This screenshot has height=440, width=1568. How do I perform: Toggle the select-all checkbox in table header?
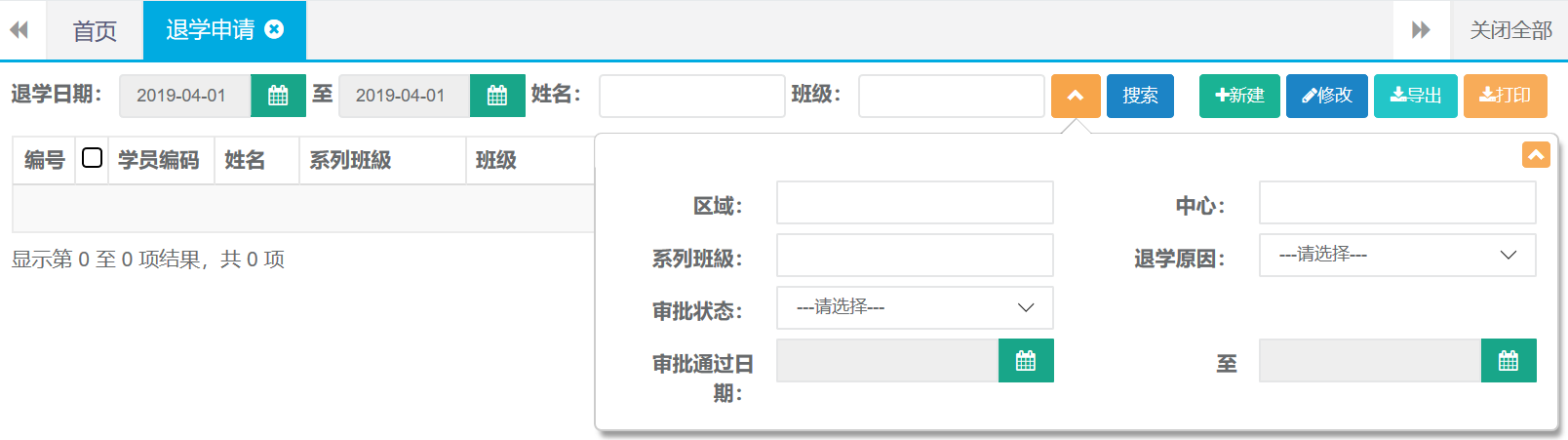pyautogui.click(x=93, y=158)
